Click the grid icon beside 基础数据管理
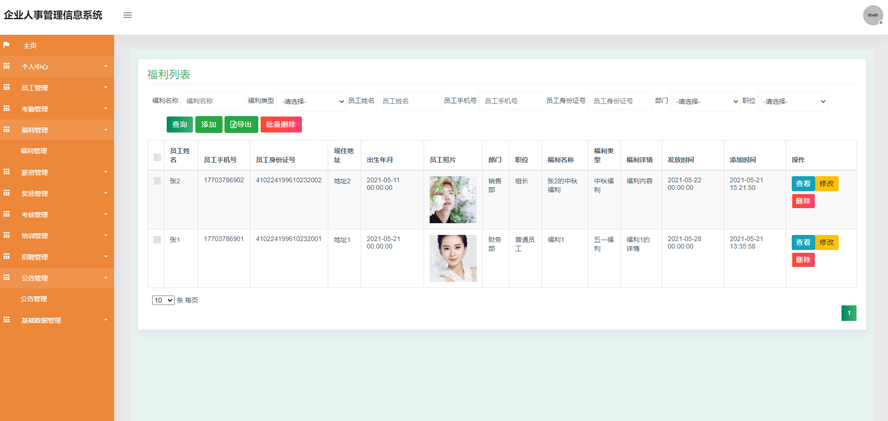The width and height of the screenshot is (888, 421). [7, 320]
